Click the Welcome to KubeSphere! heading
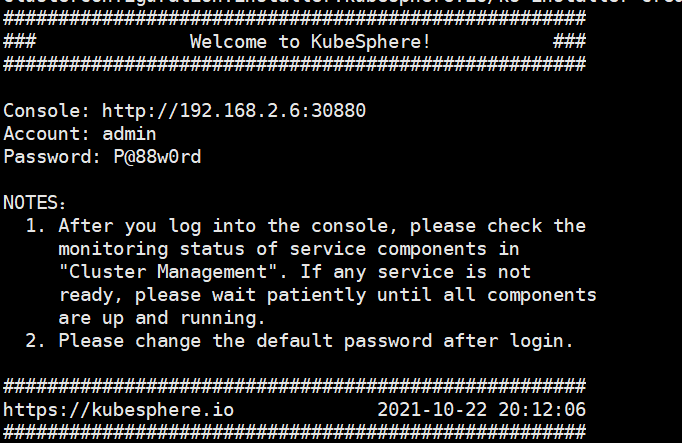 (x=310, y=42)
